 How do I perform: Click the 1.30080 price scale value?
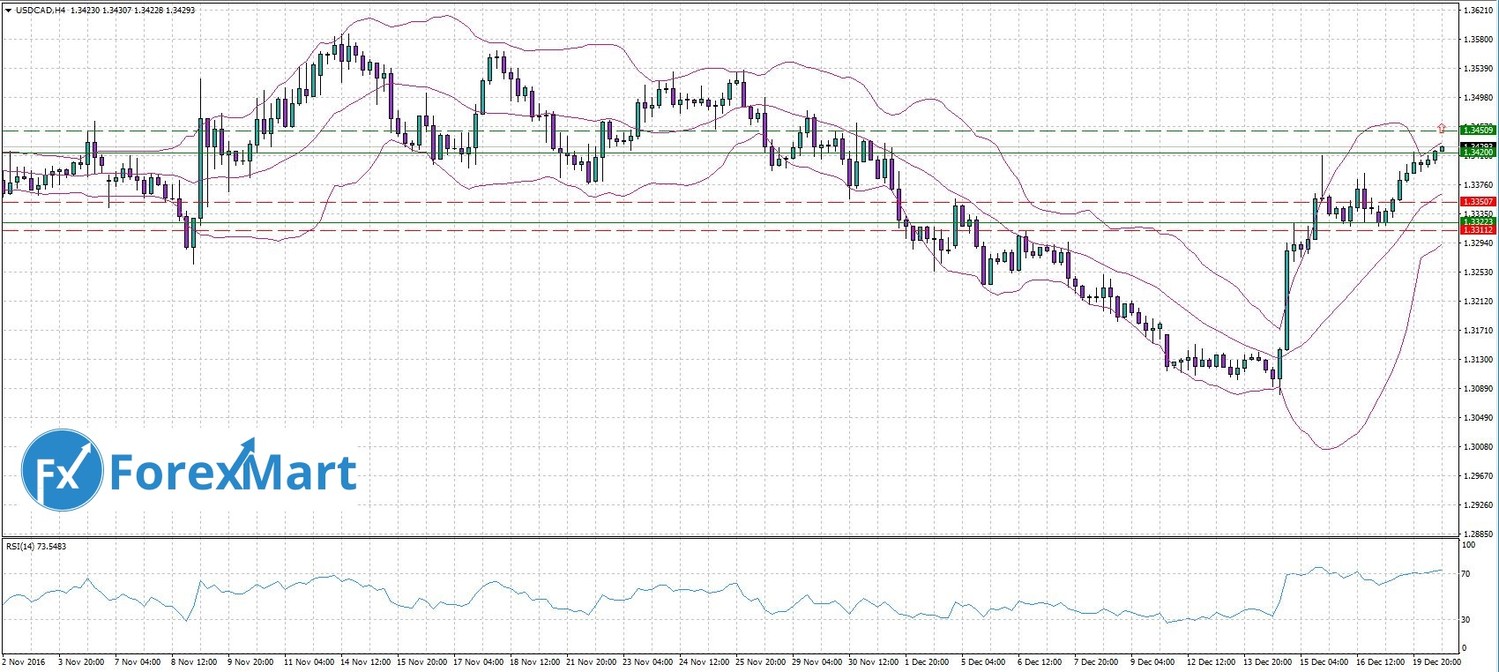pos(1477,447)
